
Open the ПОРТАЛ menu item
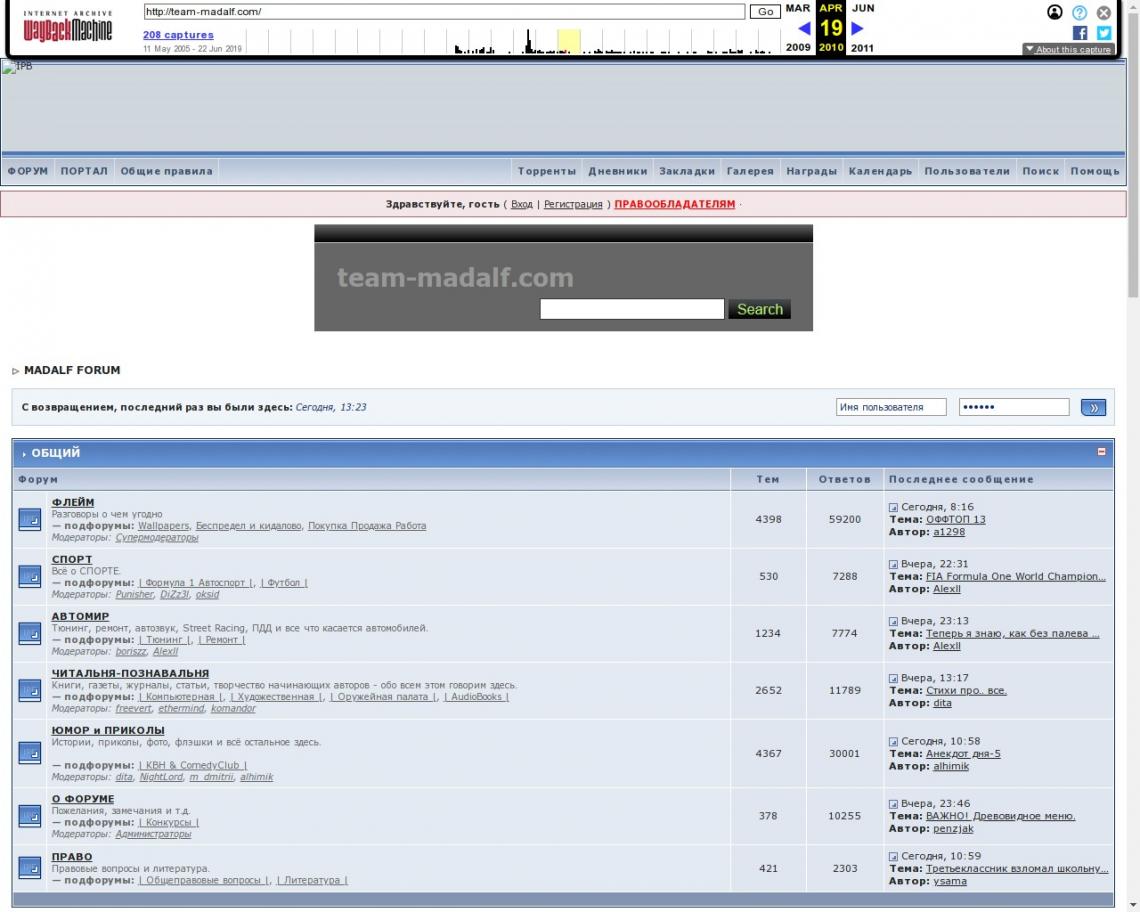84,171
